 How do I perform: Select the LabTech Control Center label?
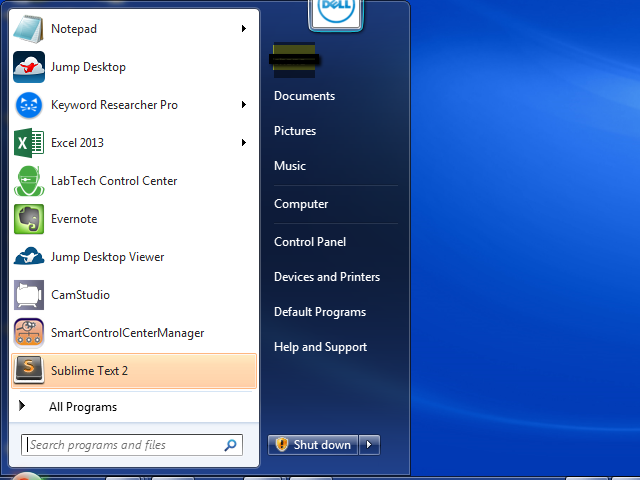click(114, 181)
